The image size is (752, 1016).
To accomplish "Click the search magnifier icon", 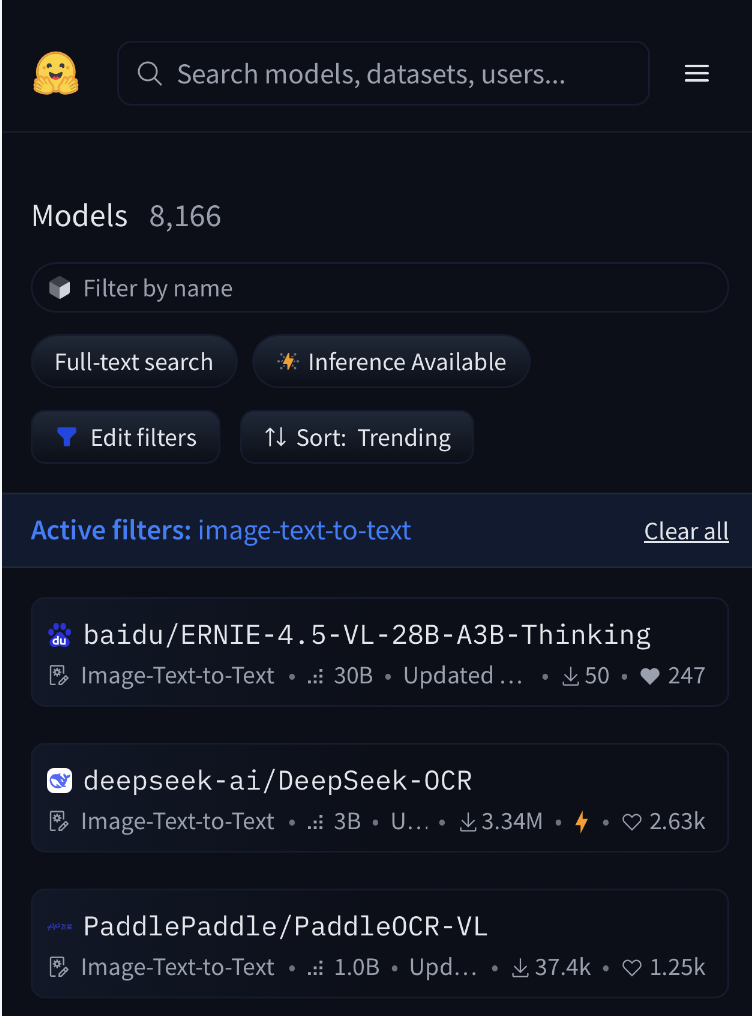I will (x=150, y=74).
